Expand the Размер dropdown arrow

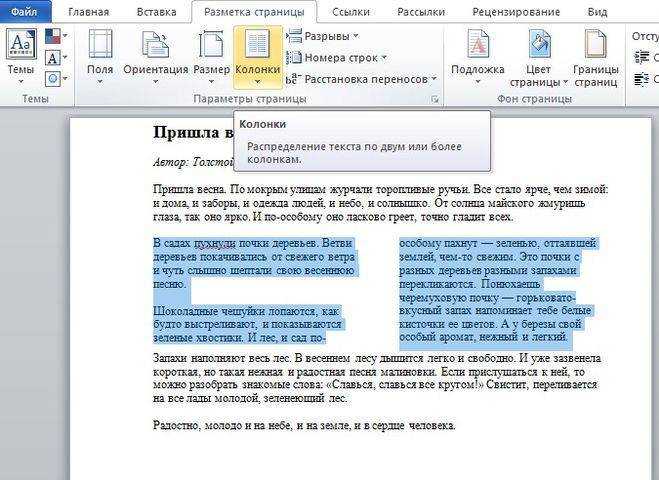[211, 82]
